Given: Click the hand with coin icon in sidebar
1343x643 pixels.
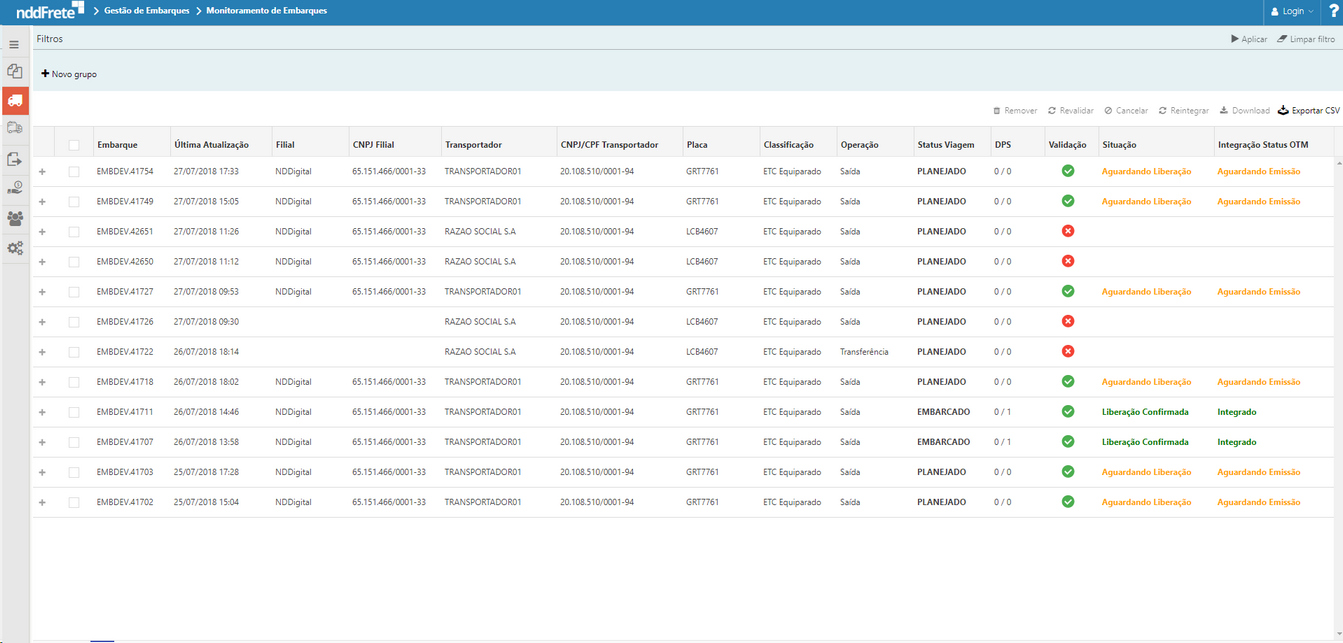Looking at the screenshot, I should tap(14, 187).
